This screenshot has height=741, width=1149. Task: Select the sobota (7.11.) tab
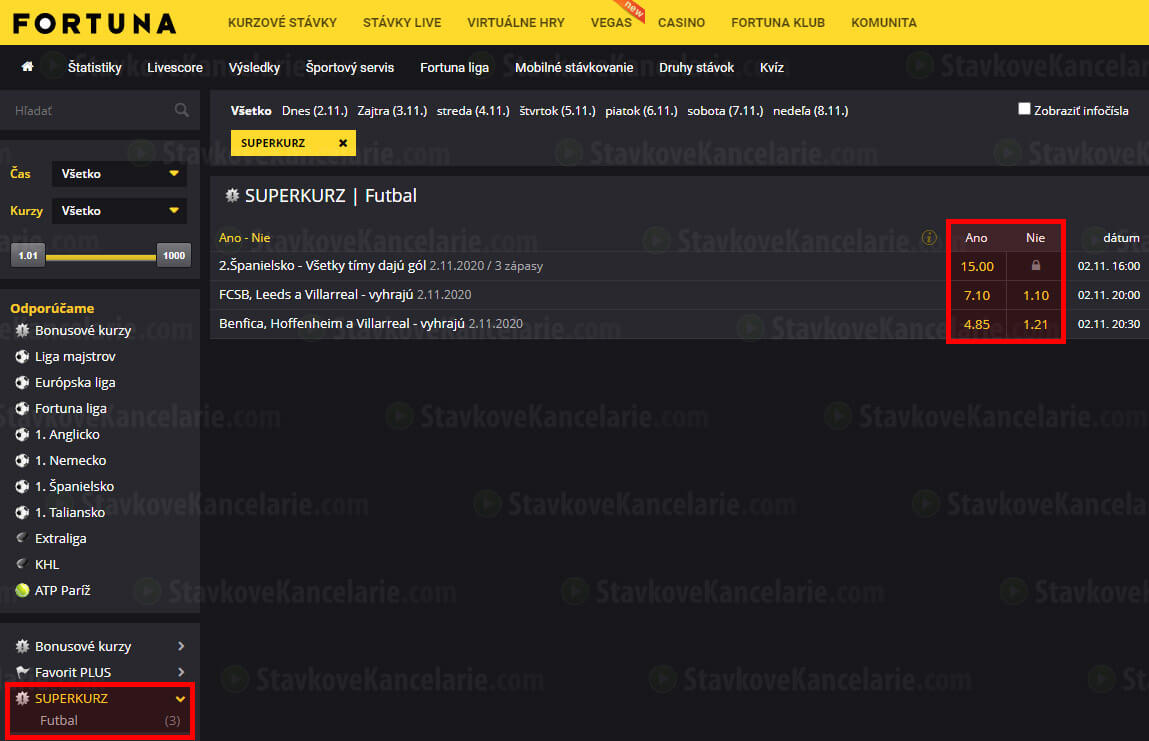pos(725,111)
